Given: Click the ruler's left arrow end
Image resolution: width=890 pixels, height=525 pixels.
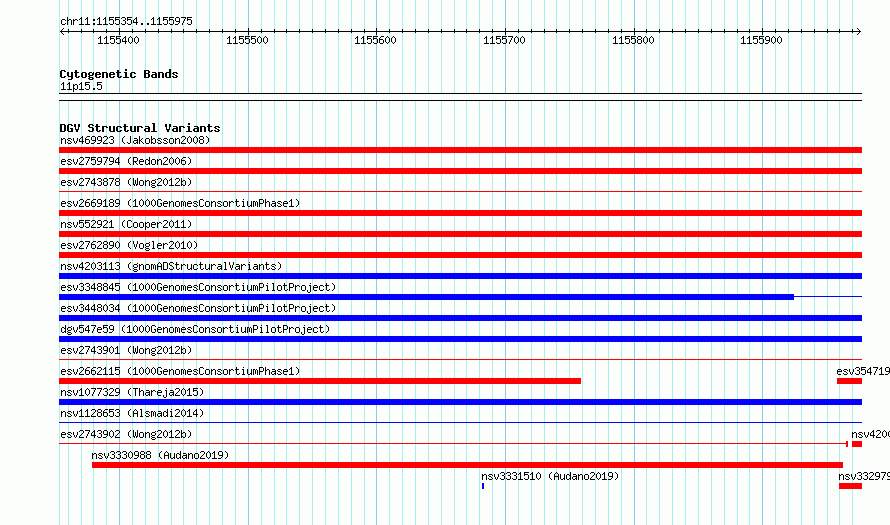Looking at the screenshot, I should 62,31.
